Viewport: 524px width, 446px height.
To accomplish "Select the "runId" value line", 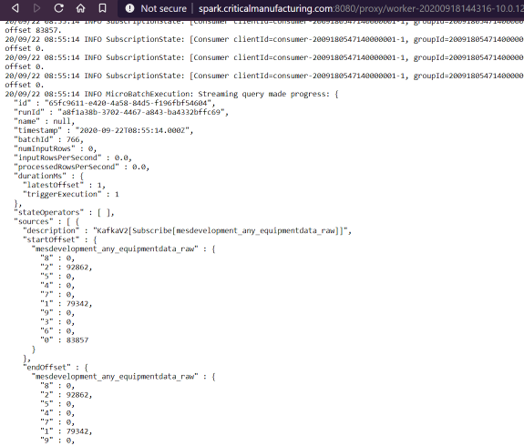I will point(121,112).
